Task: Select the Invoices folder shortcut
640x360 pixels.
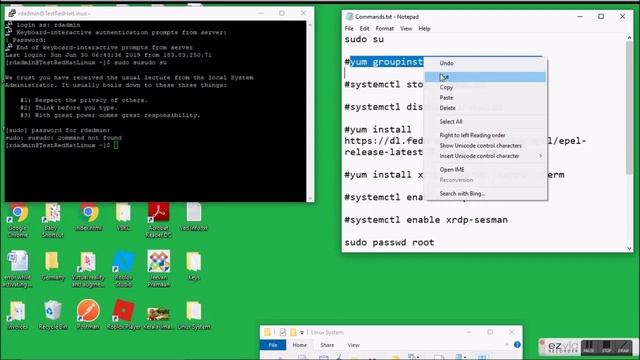Action: pos(18,316)
